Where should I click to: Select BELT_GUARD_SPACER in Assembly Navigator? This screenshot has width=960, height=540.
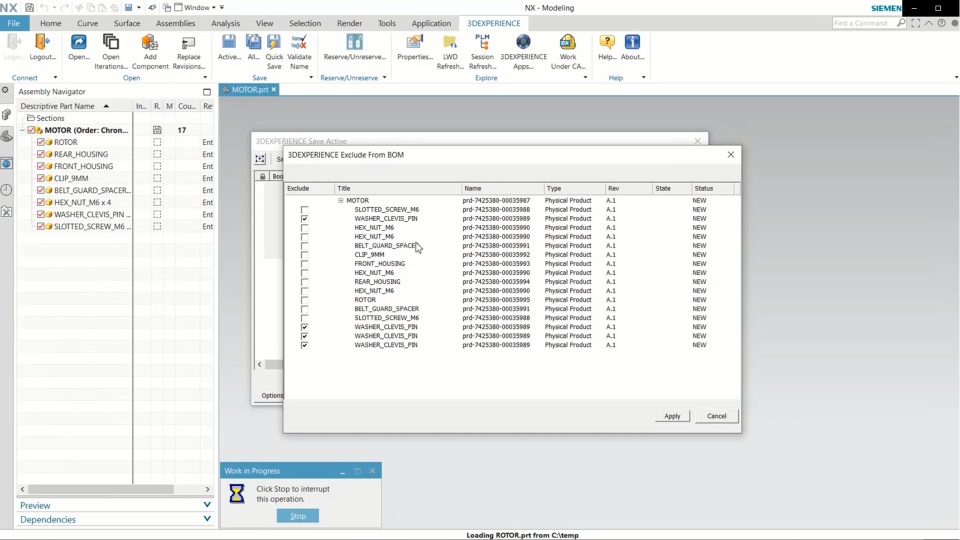(92, 190)
